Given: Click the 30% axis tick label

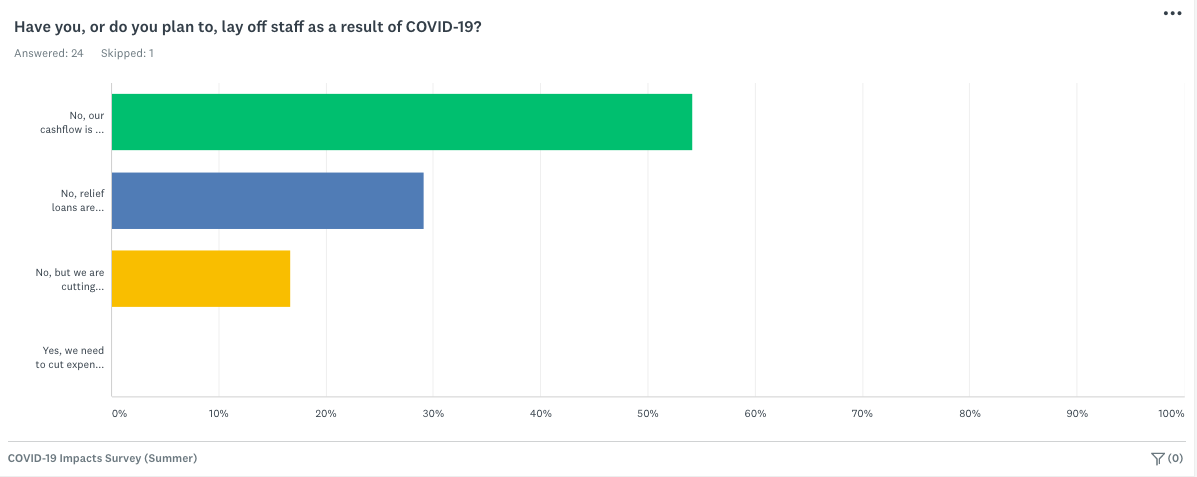Looking at the screenshot, I should pos(433,414).
